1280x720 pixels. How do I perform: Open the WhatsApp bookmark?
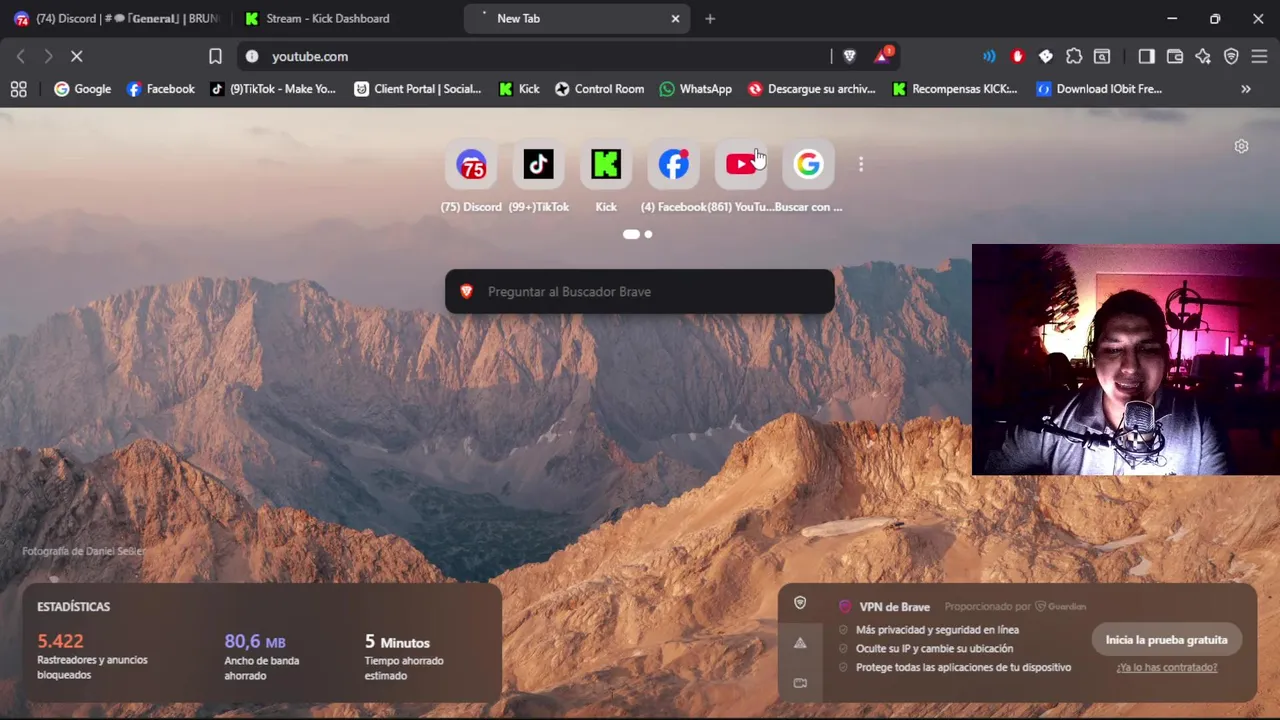[x=696, y=89]
